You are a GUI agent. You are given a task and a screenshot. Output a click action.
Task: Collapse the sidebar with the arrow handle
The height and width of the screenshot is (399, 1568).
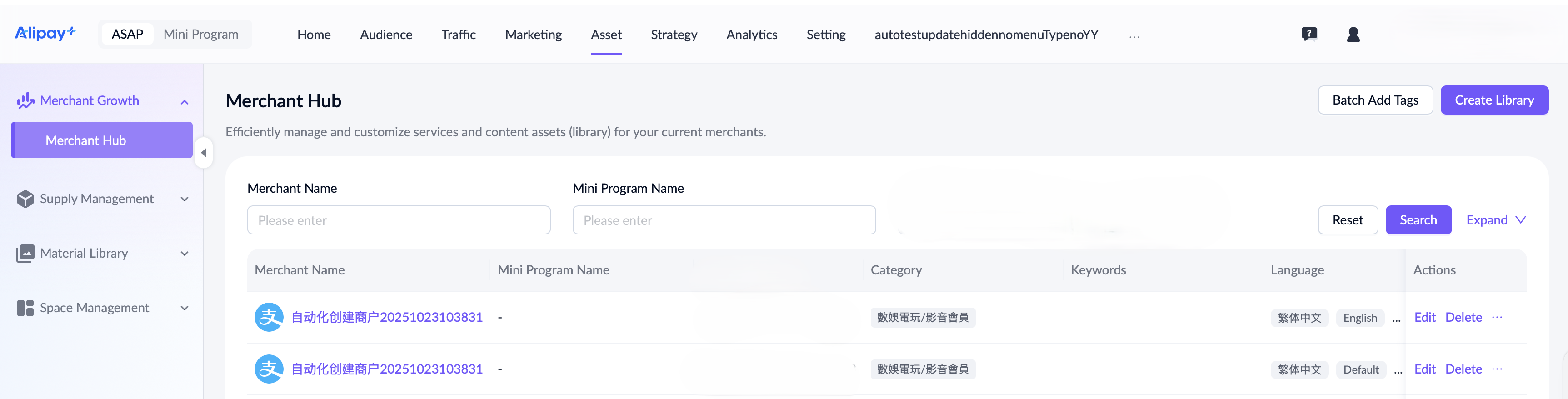click(204, 153)
